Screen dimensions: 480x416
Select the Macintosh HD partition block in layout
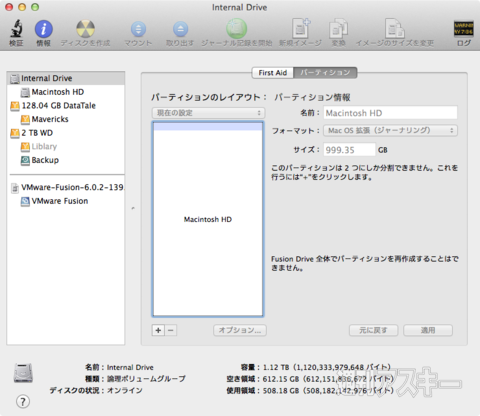[x=208, y=219]
